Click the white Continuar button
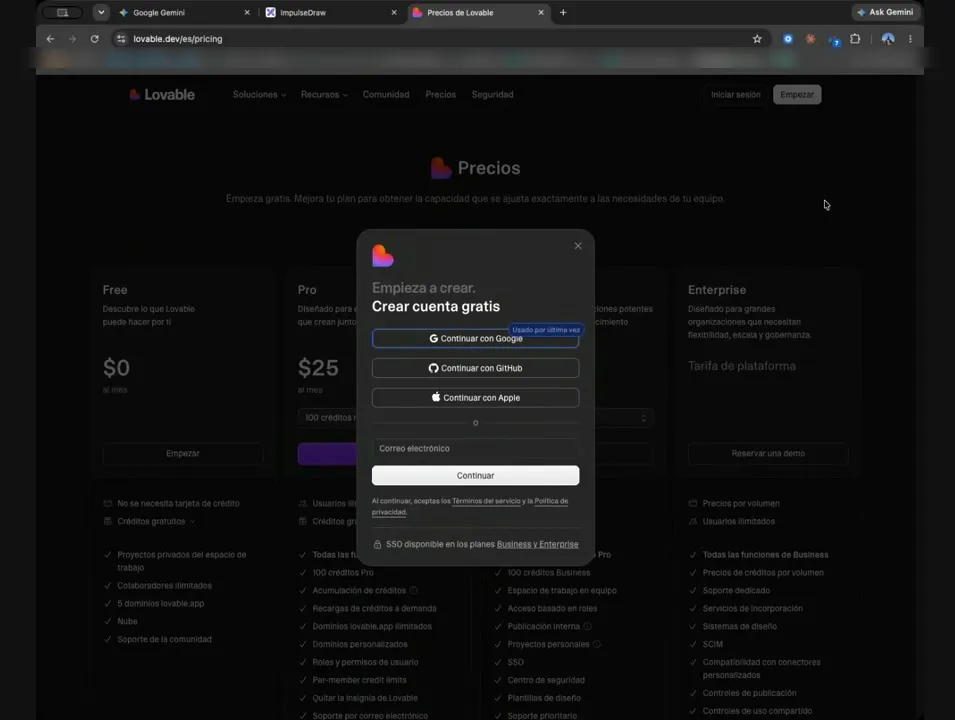 (475, 476)
